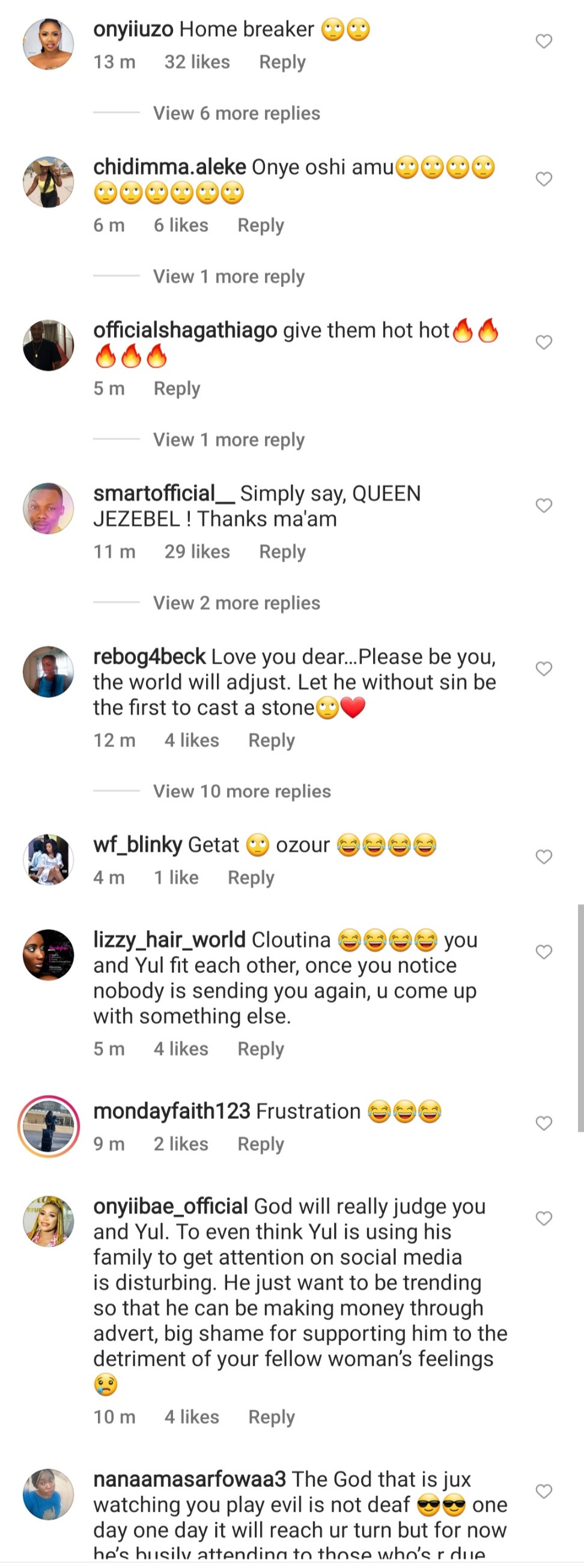Image resolution: width=584 pixels, height=1568 pixels.
Task: Like officialshagathiago's hot hot comment
Action: (543, 342)
